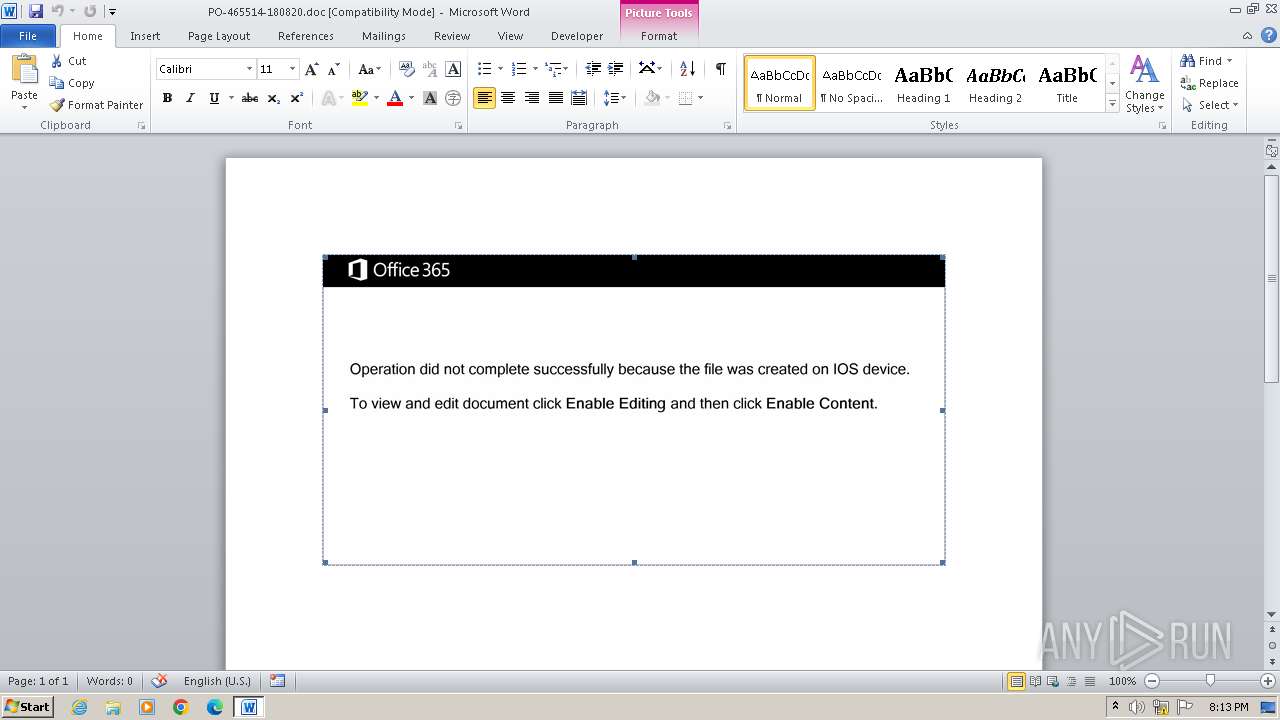Apply No Spacing style
The width and height of the screenshot is (1280, 720).
851,83
